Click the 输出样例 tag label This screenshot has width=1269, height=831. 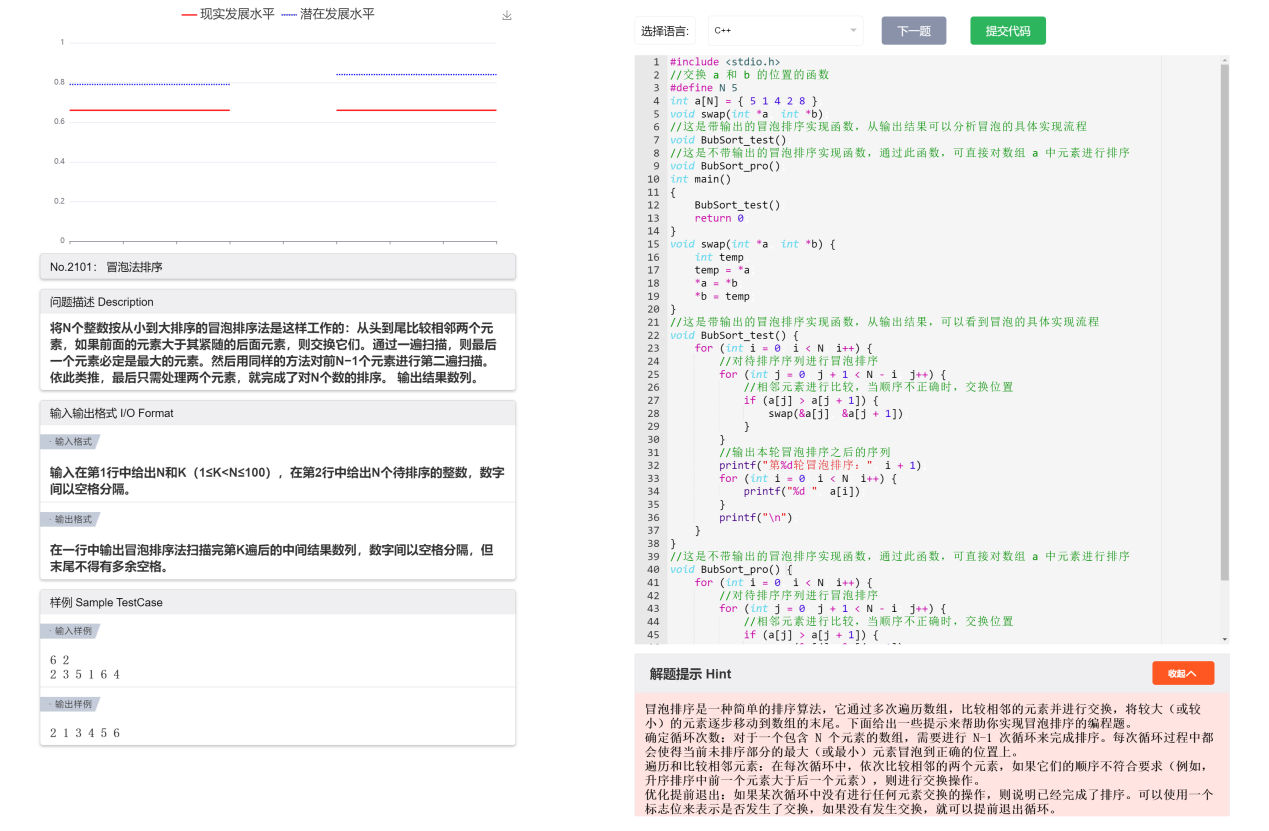tap(72, 704)
